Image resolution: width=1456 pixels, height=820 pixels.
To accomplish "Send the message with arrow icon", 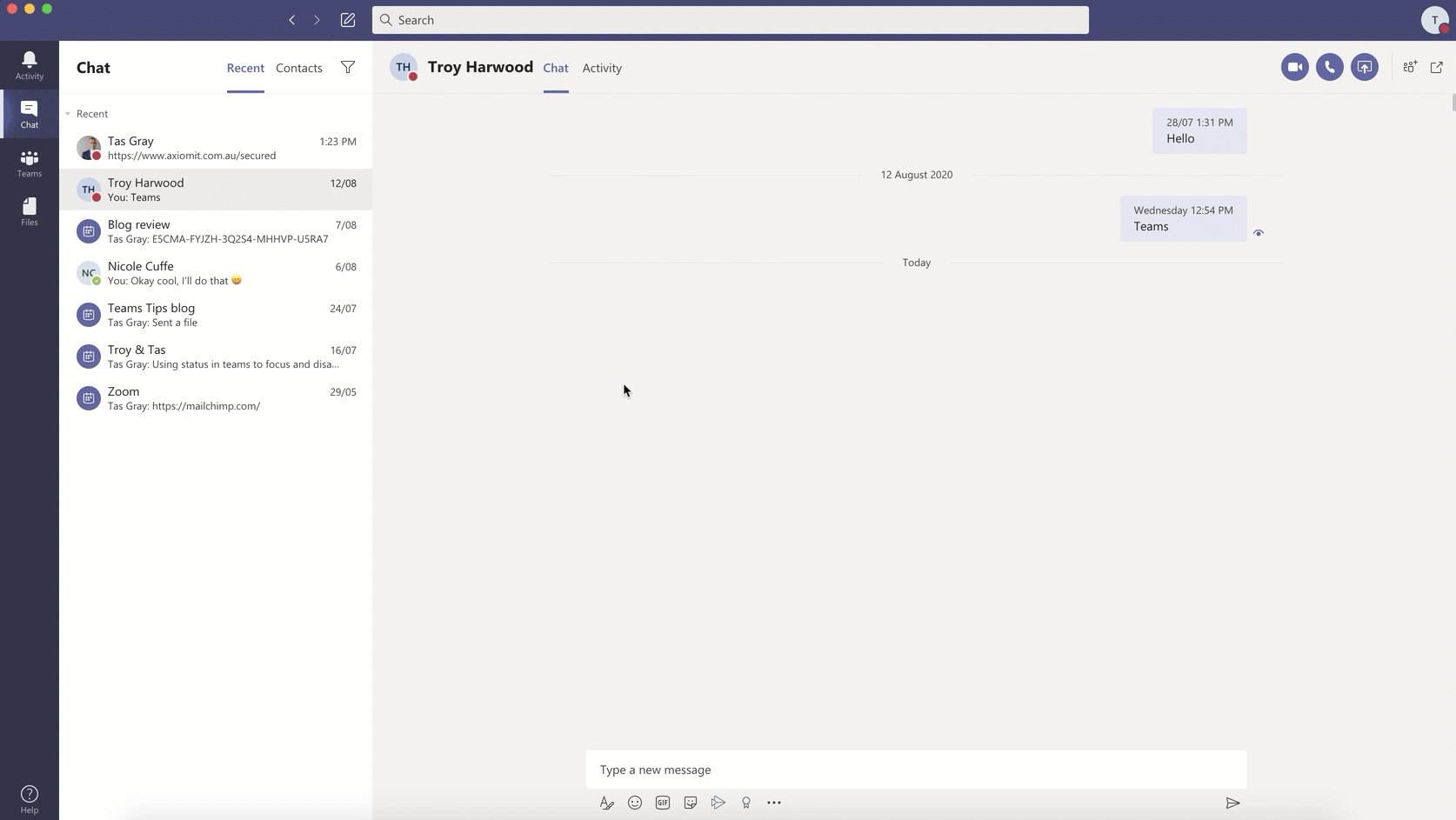I will [x=1232, y=803].
